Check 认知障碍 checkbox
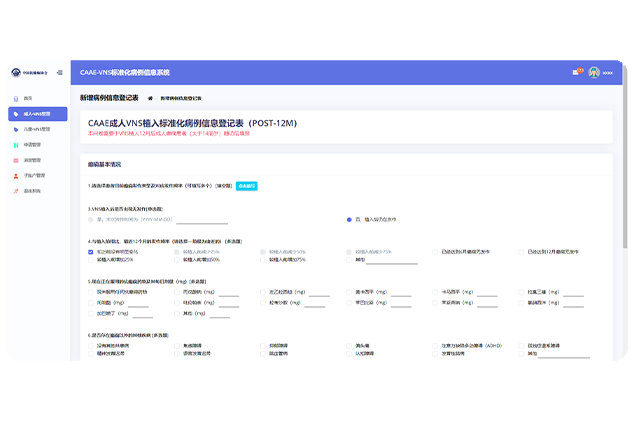This screenshot has height=421, width=633. tap(349, 354)
